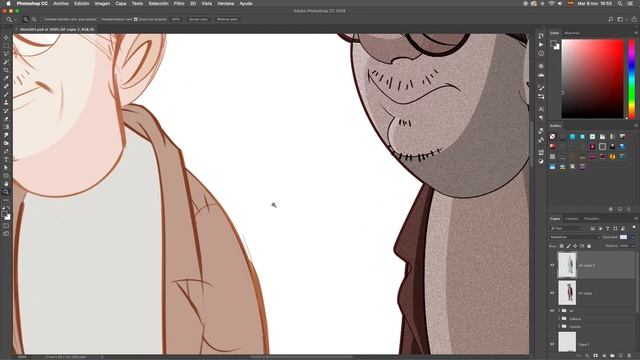
Task: Open the blend mode dropdown
Action: tap(575, 237)
